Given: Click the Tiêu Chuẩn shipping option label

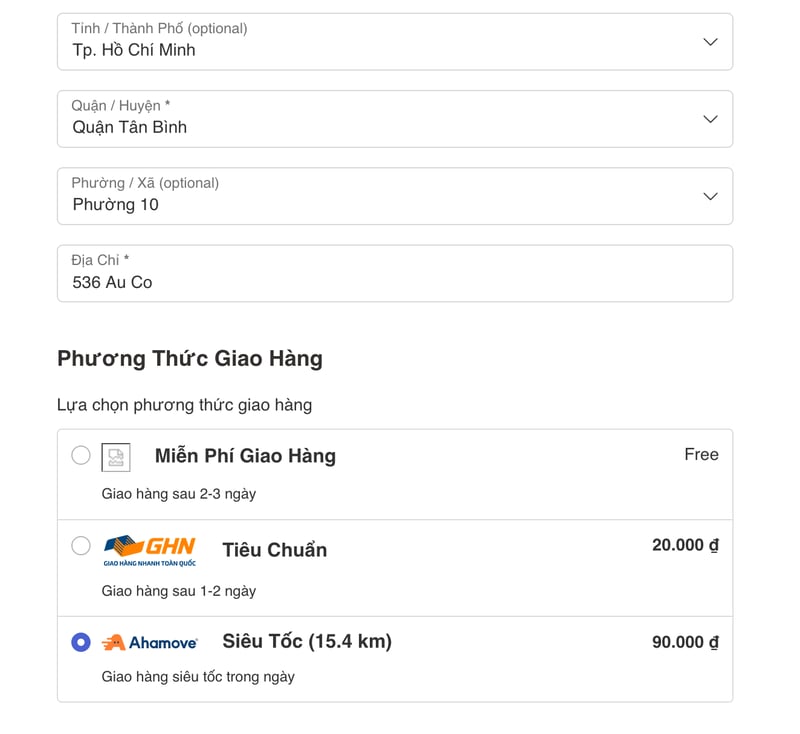Looking at the screenshot, I should tap(274, 550).
